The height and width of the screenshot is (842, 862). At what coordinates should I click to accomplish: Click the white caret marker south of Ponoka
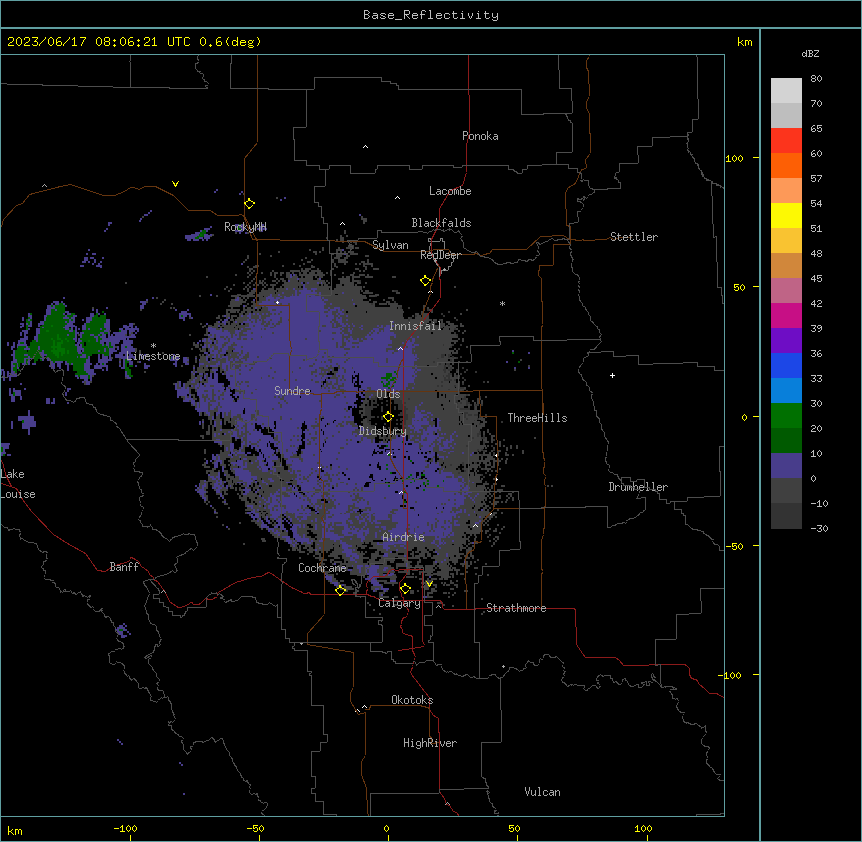pos(365,147)
